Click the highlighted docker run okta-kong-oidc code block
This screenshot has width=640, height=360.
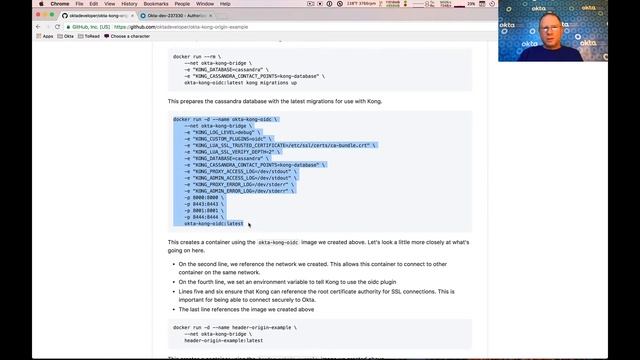click(x=320, y=171)
